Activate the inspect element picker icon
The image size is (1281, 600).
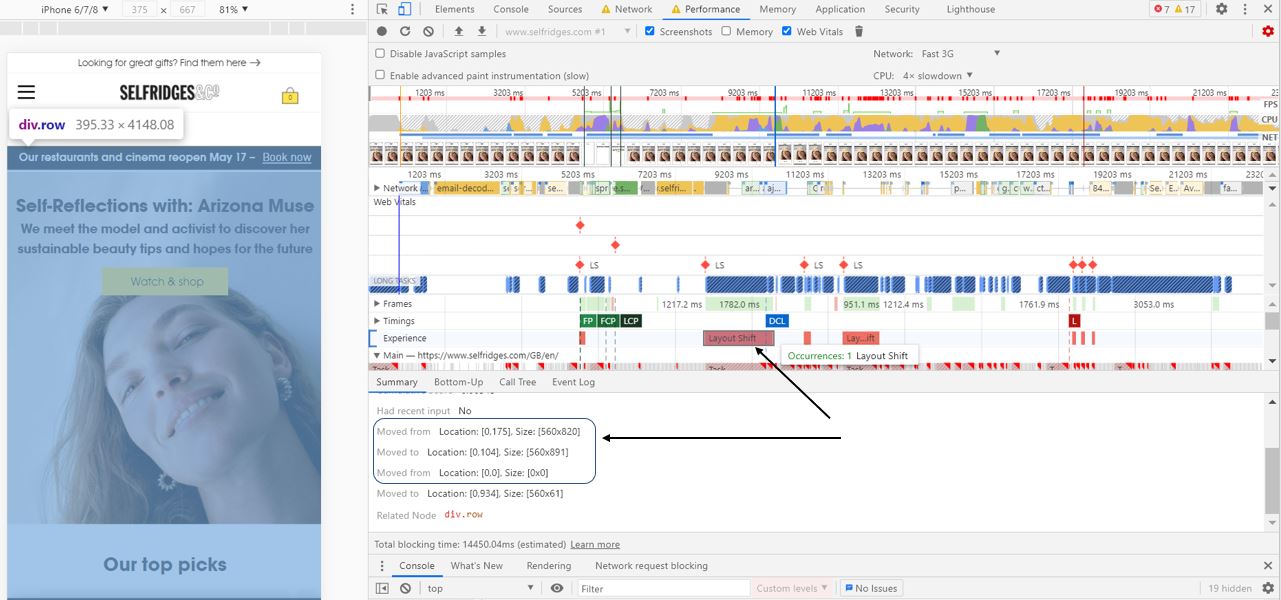click(382, 9)
